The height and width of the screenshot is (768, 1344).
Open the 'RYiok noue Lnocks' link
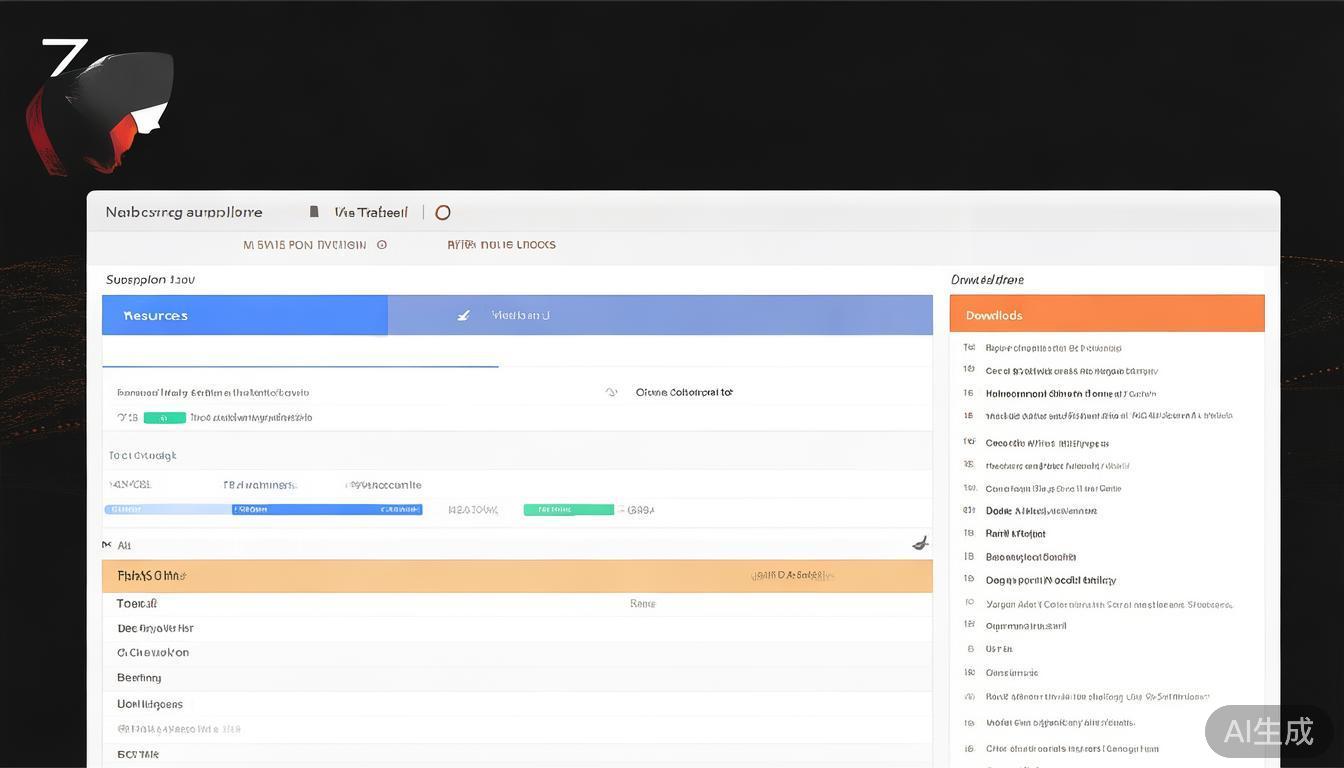(x=501, y=245)
